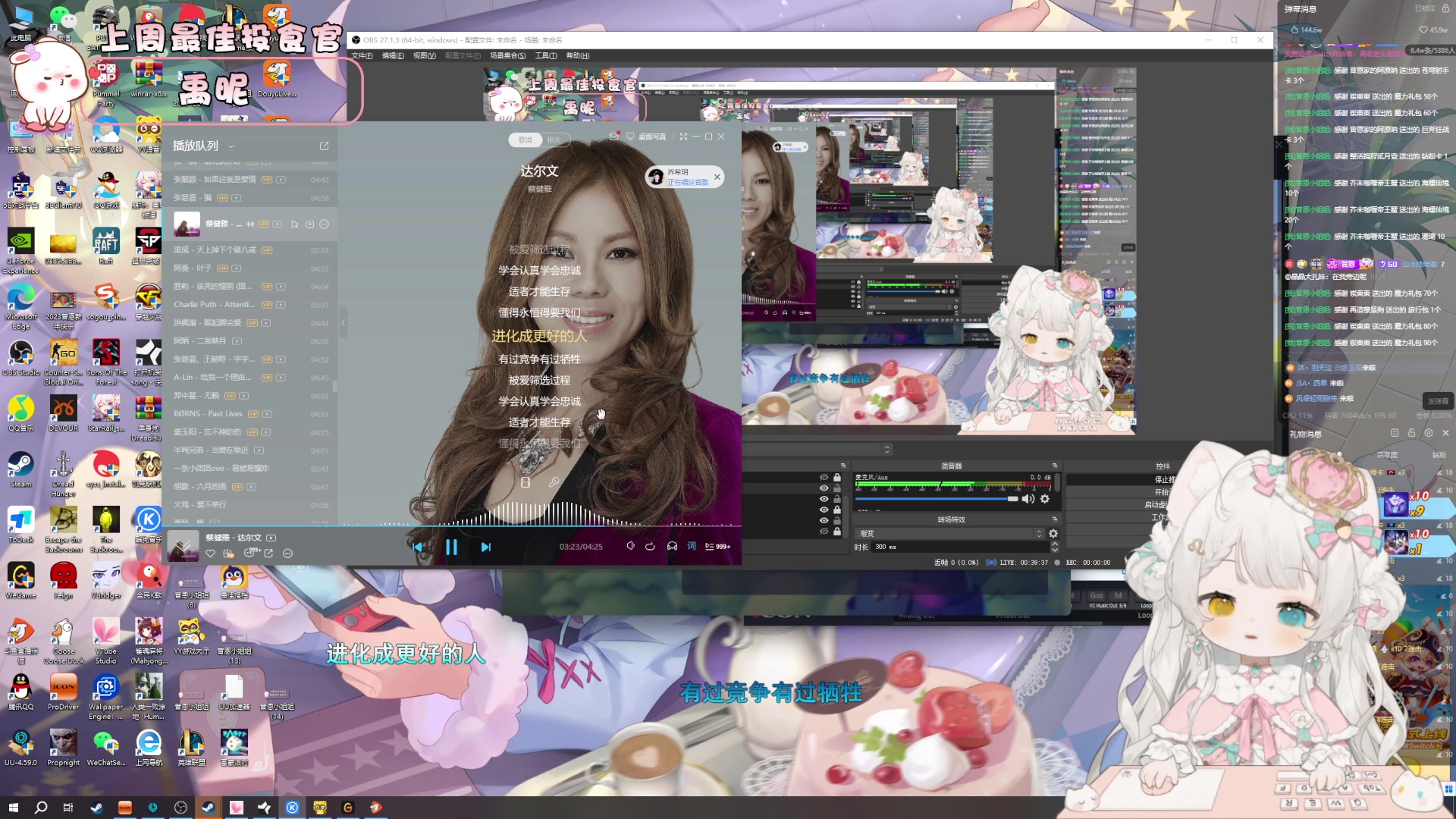This screenshot has width=1456, height=819.
Task: Toggle visibility of first OBS source
Action: coord(824,477)
